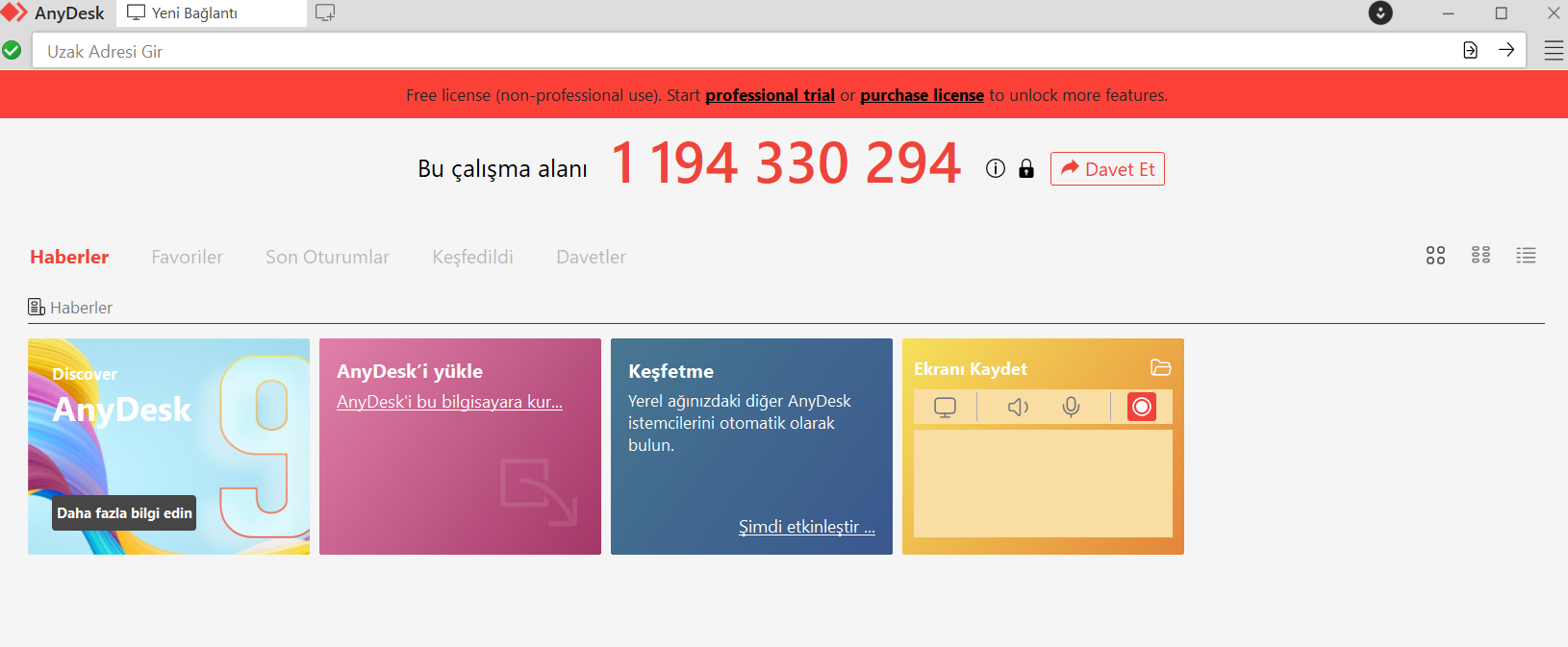Click the green connection status checkmark
Image resolution: width=1568 pixels, height=647 pixels.
pos(12,50)
